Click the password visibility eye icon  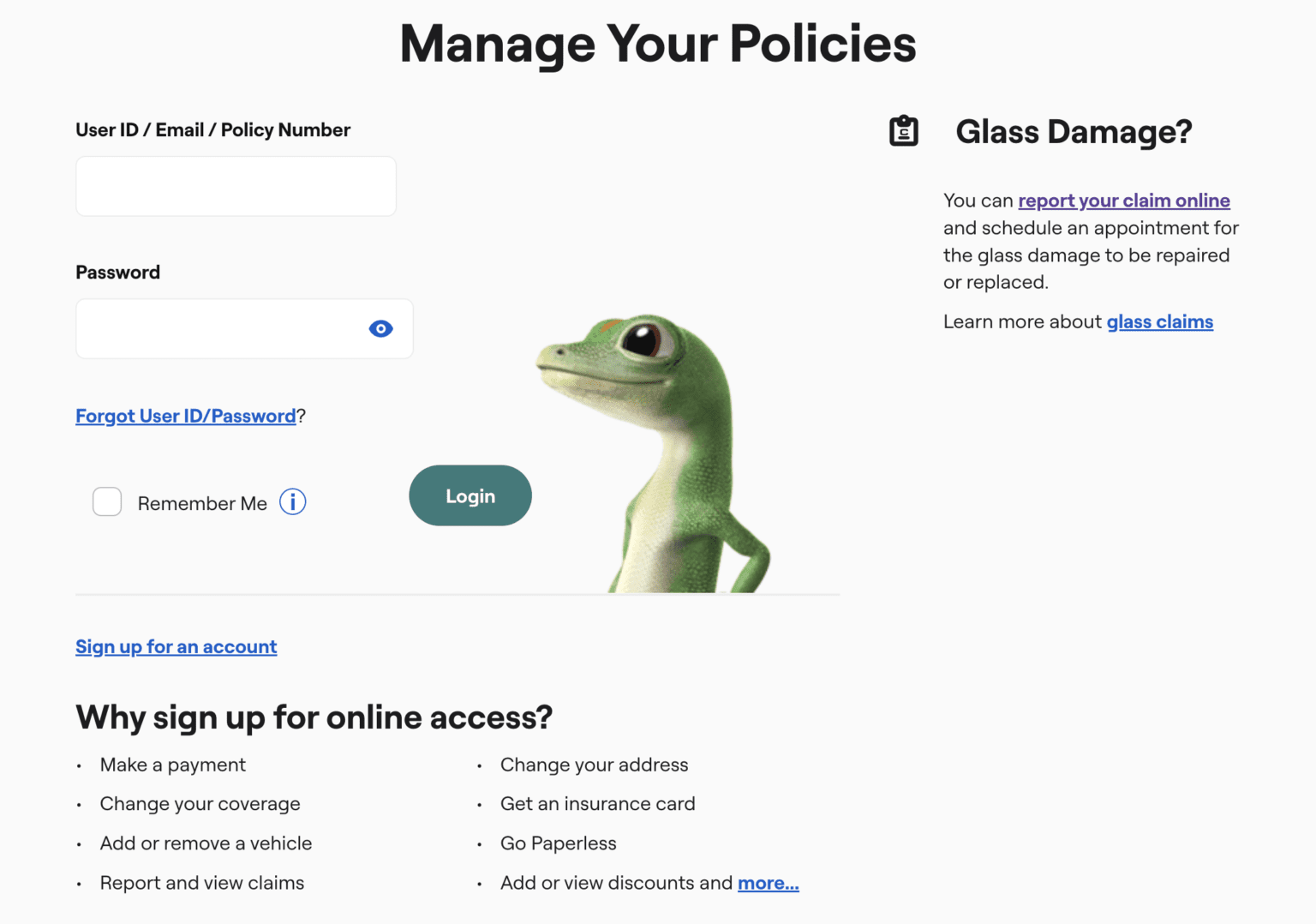380,328
